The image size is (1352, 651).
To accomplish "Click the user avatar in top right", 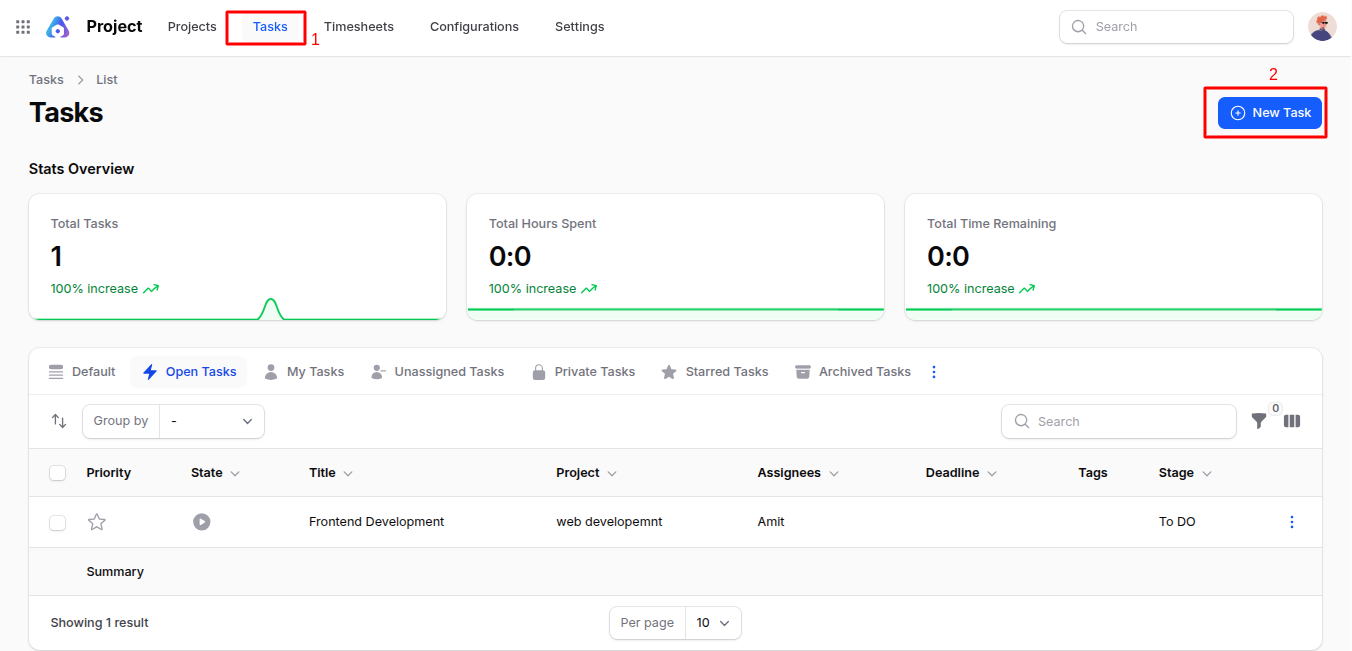I will click(x=1322, y=27).
